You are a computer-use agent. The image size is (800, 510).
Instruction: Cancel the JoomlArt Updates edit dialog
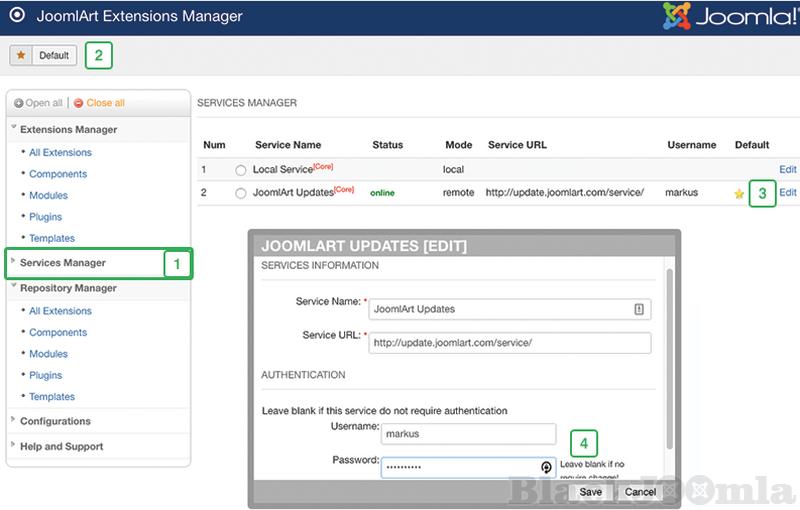click(640, 492)
